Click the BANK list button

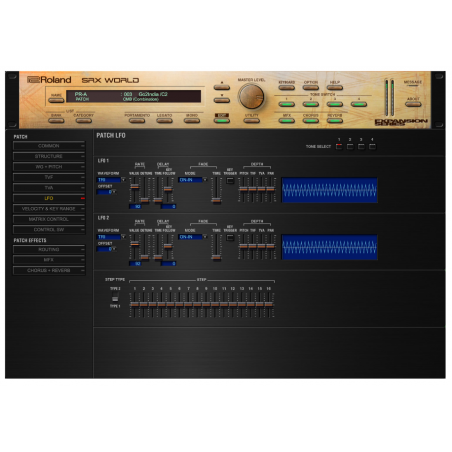point(56,121)
